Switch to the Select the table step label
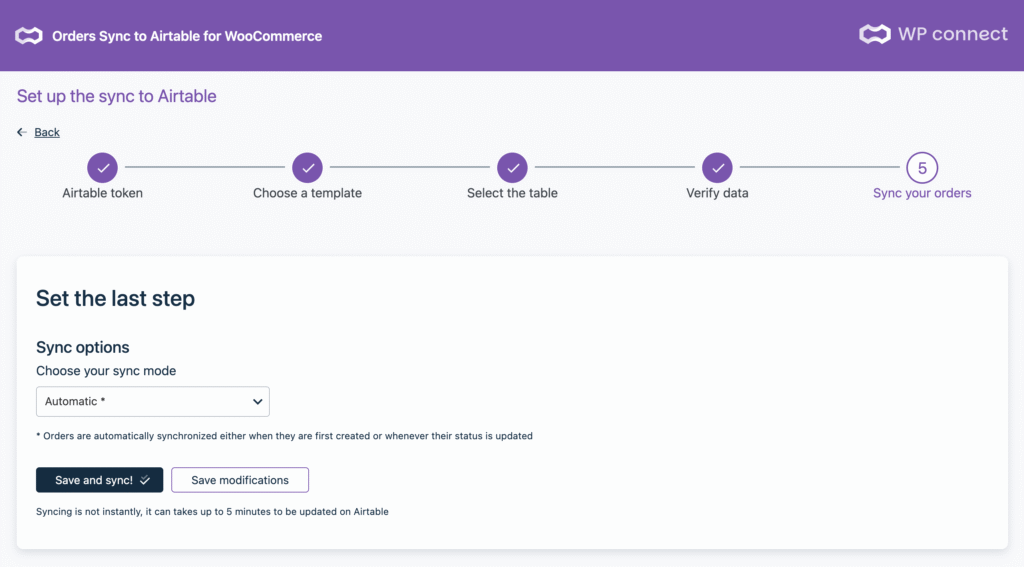1024x567 pixels. point(512,193)
